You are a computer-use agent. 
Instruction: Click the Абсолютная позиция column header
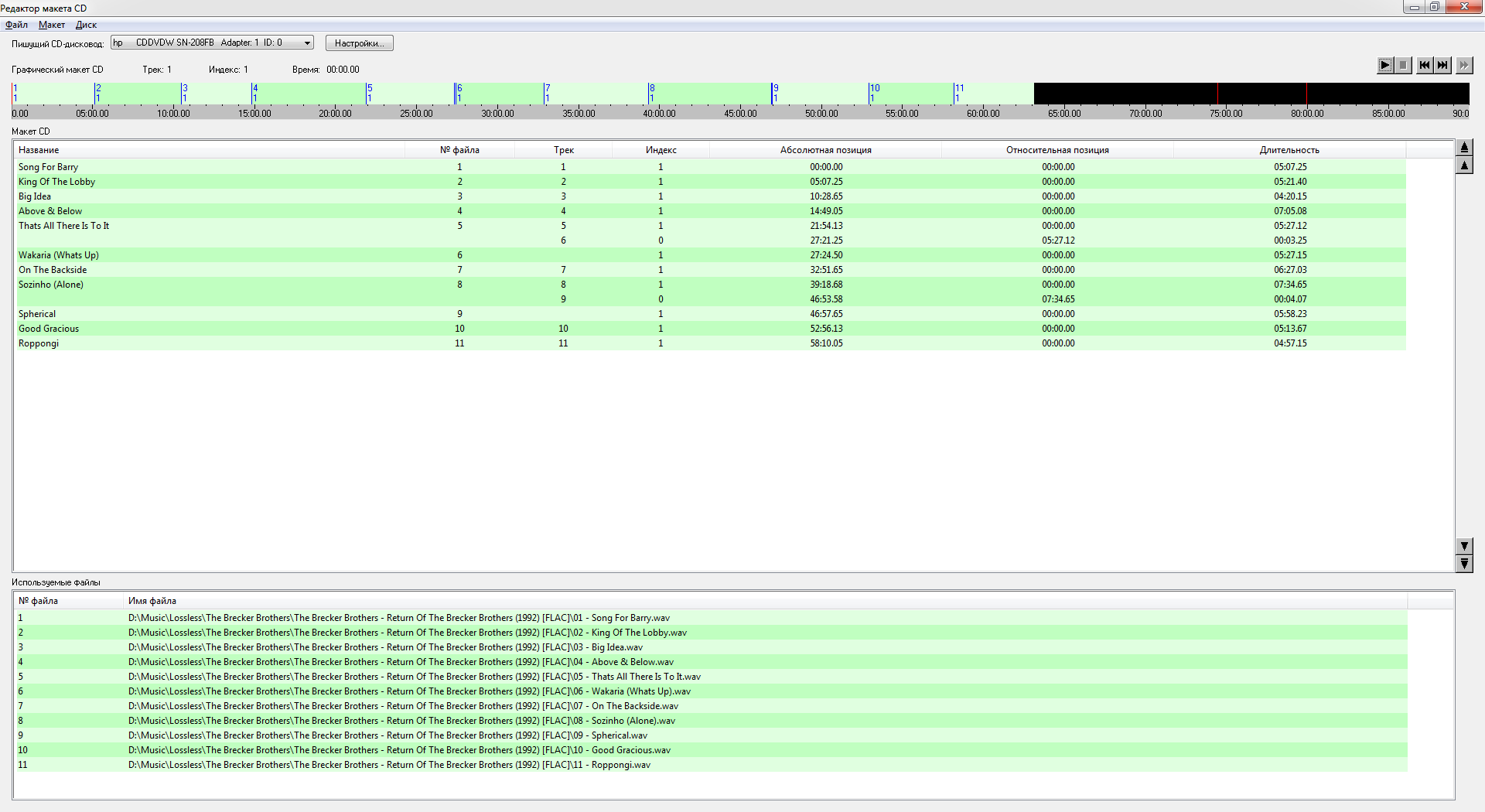tap(825, 150)
